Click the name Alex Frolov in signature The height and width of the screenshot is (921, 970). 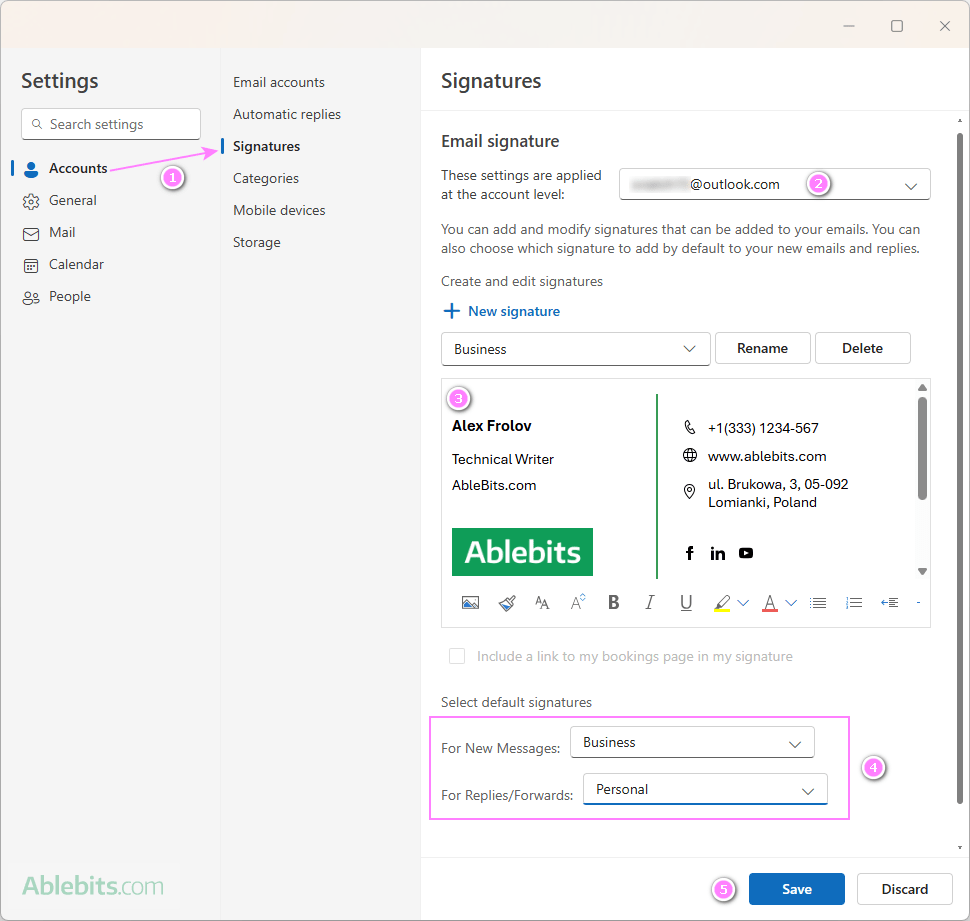pyautogui.click(x=491, y=426)
